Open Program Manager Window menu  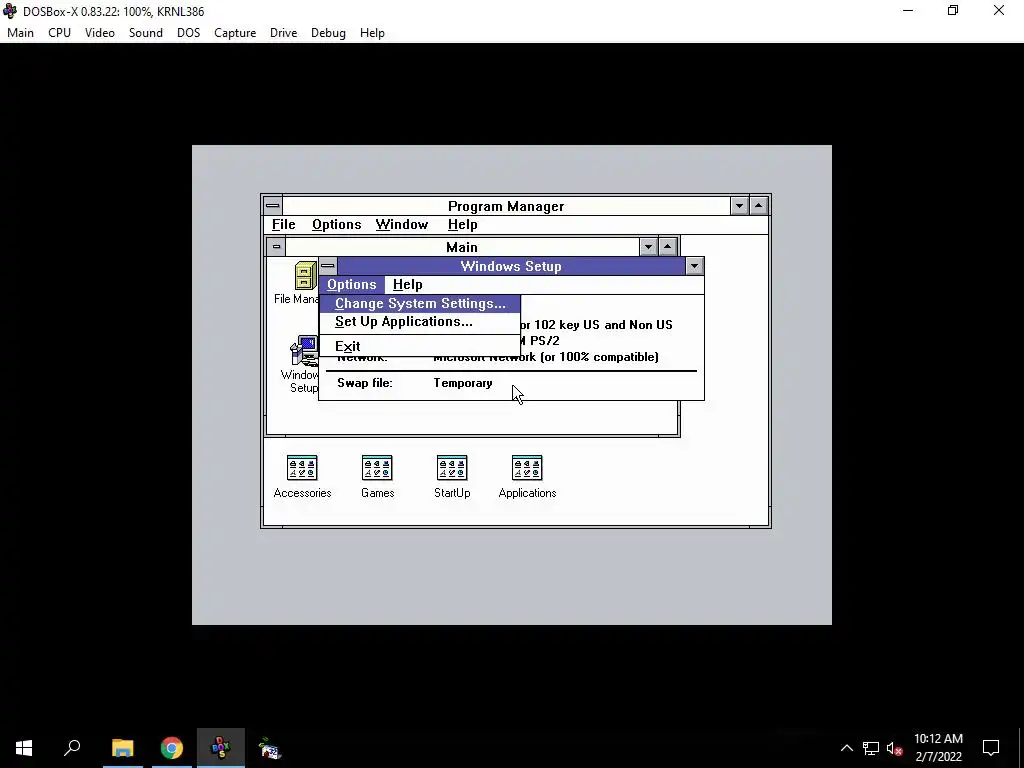(402, 225)
